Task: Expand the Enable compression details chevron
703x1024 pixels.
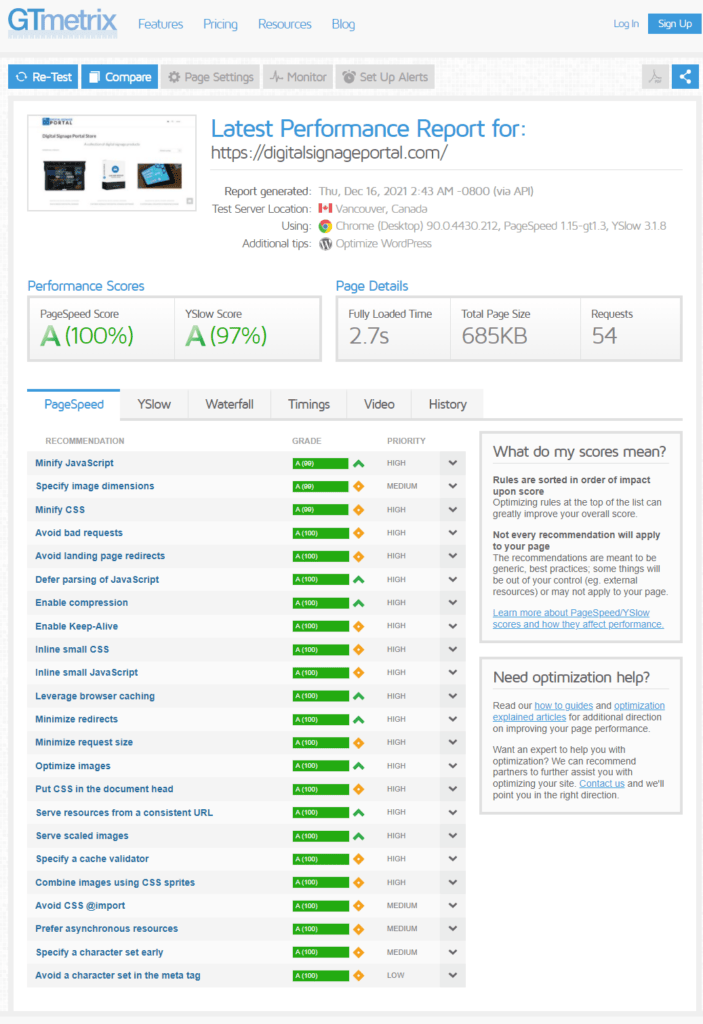Action: tap(453, 603)
